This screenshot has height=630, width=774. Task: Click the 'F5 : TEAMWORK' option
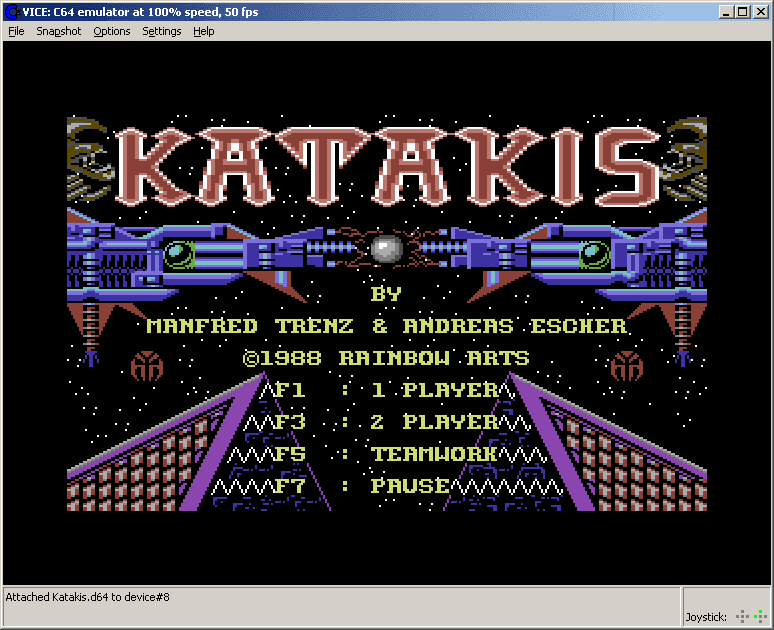click(386, 454)
